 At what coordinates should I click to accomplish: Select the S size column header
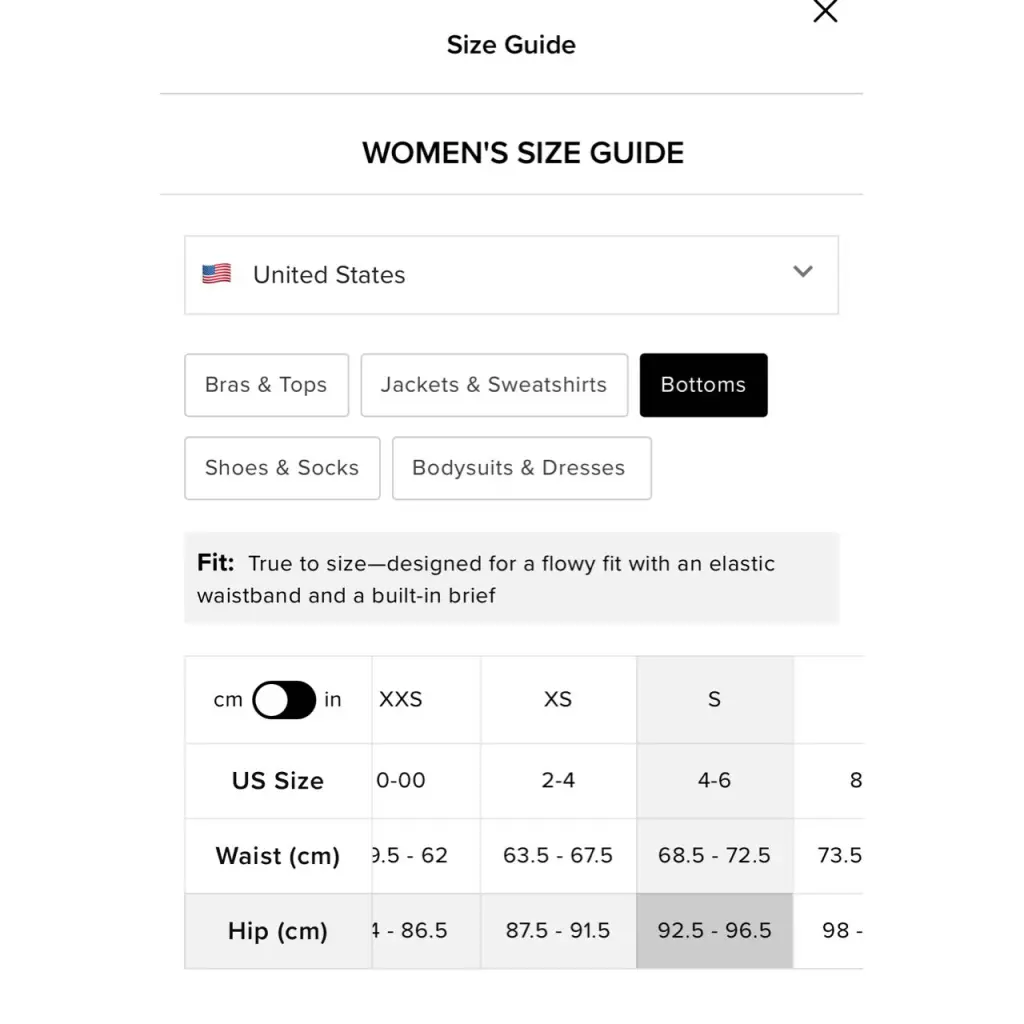pos(715,699)
